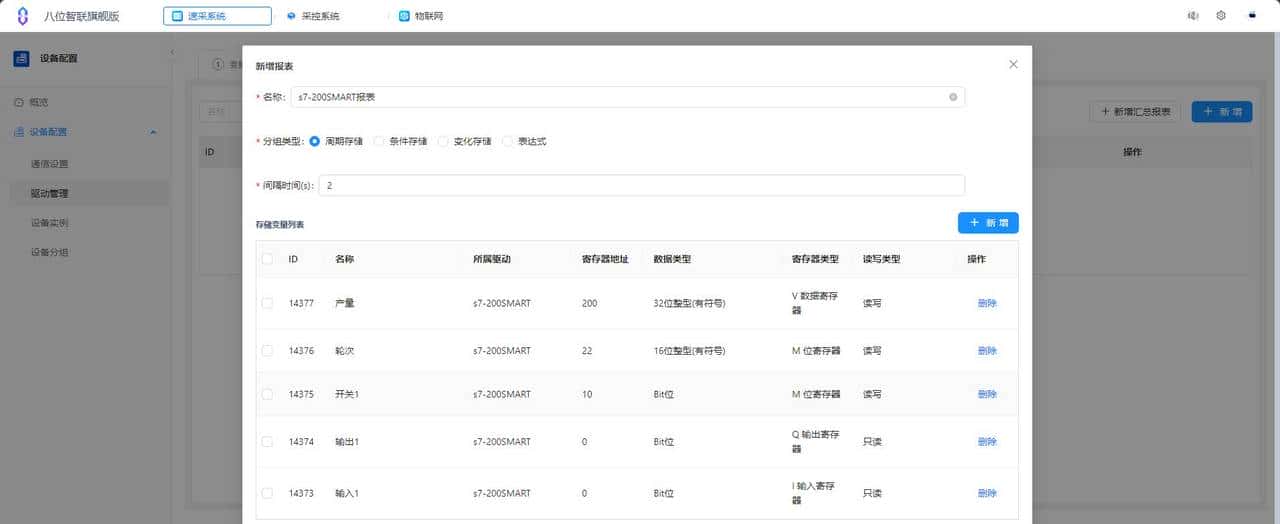
Task: Click the 轮次 name cell
Action: [x=345, y=351]
